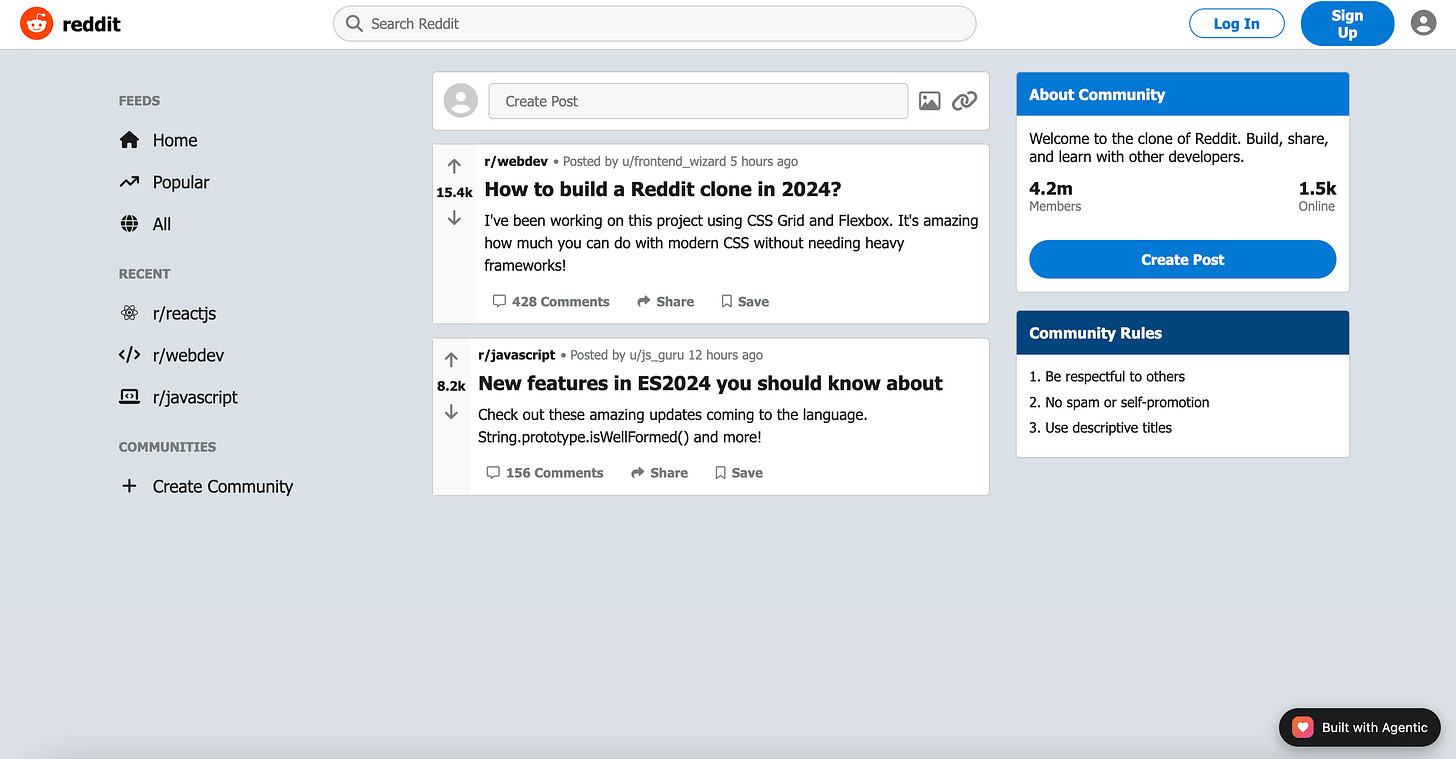Click the r/javascript laptop icon
Viewport: 1456px width, 759px height.
coord(129,397)
